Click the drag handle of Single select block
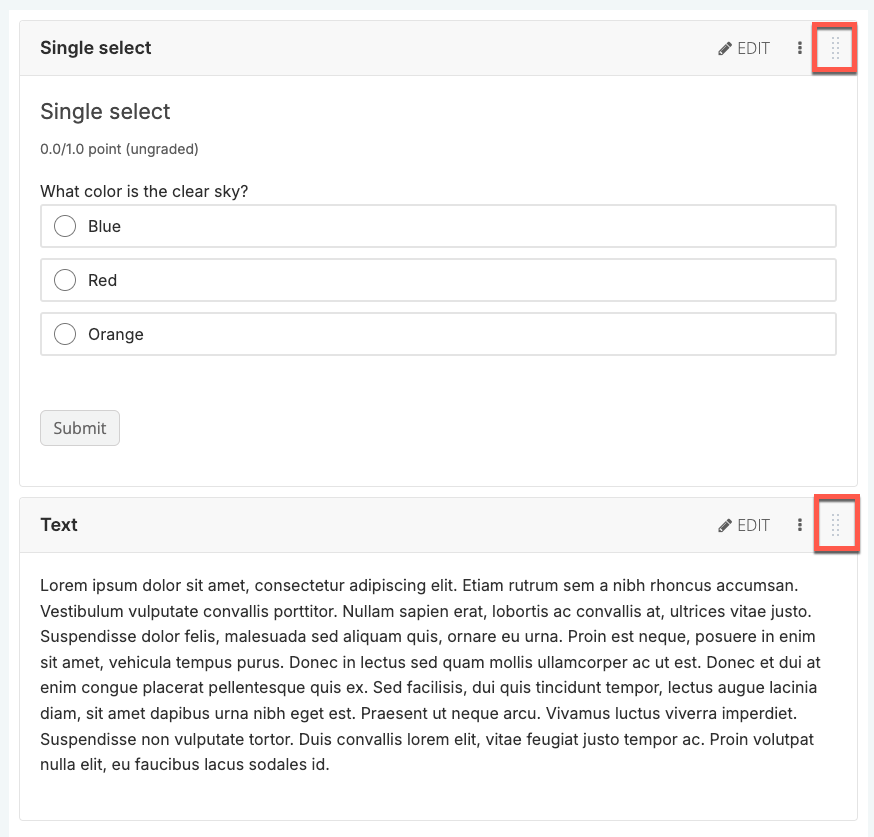The width and height of the screenshot is (874, 837). pyautogui.click(x=836, y=48)
